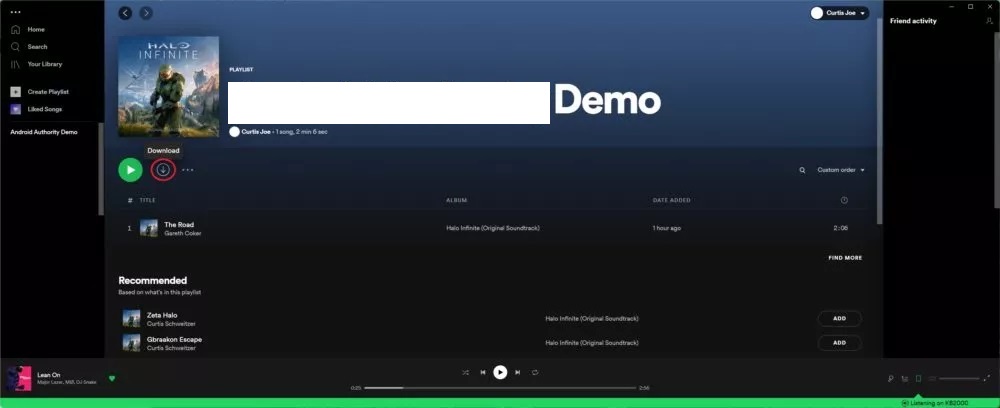Click the Gbraakon Escape album thumbnail

(131, 343)
